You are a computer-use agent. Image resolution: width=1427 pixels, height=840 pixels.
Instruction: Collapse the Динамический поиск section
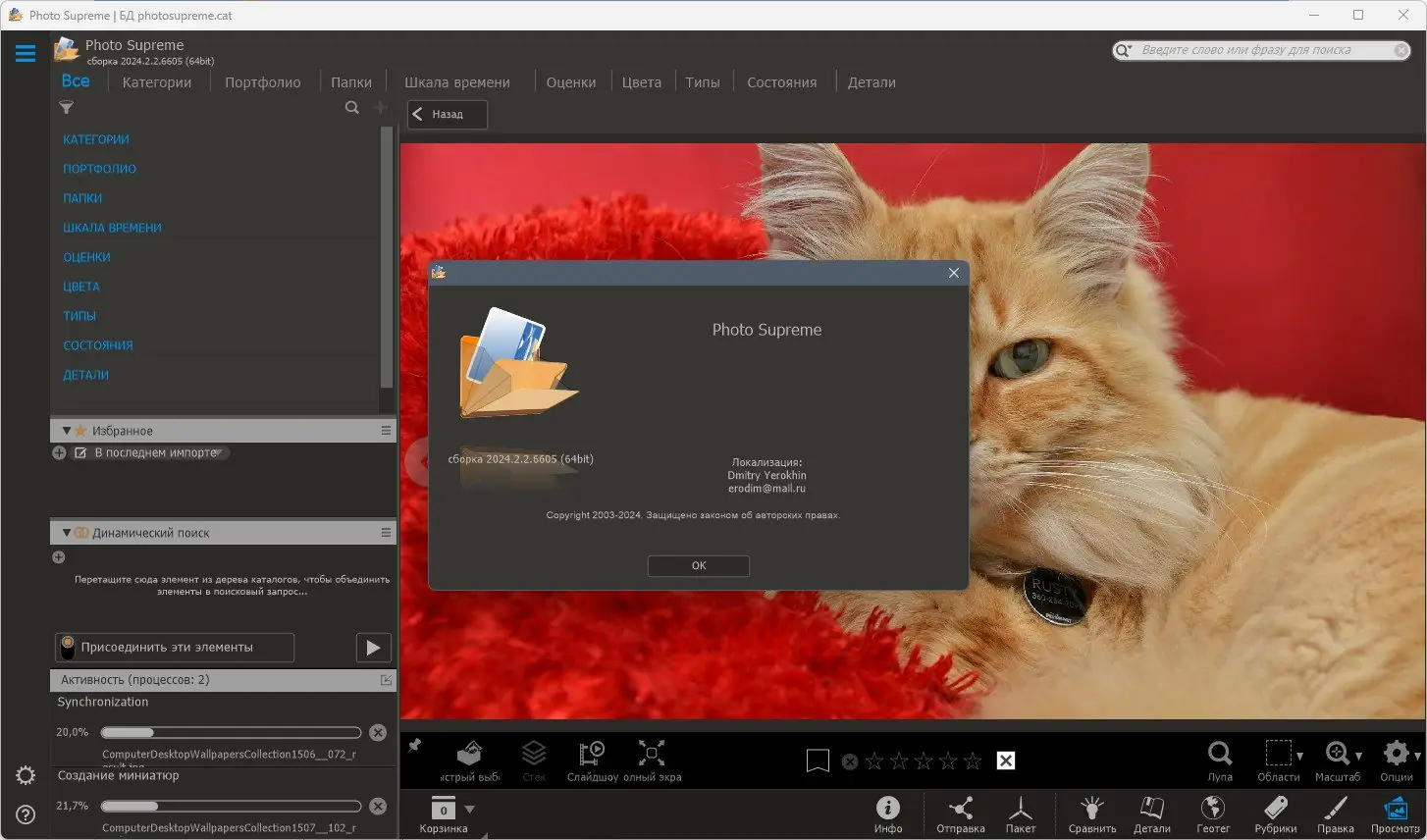click(x=67, y=533)
